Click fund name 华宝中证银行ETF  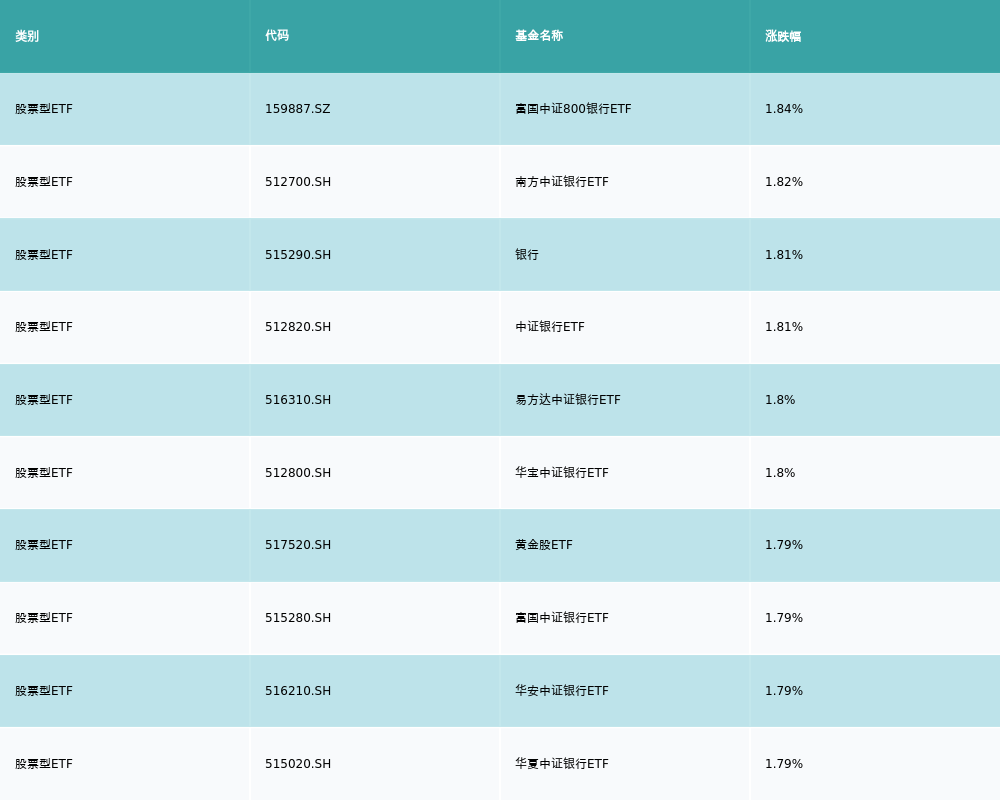tap(561, 473)
